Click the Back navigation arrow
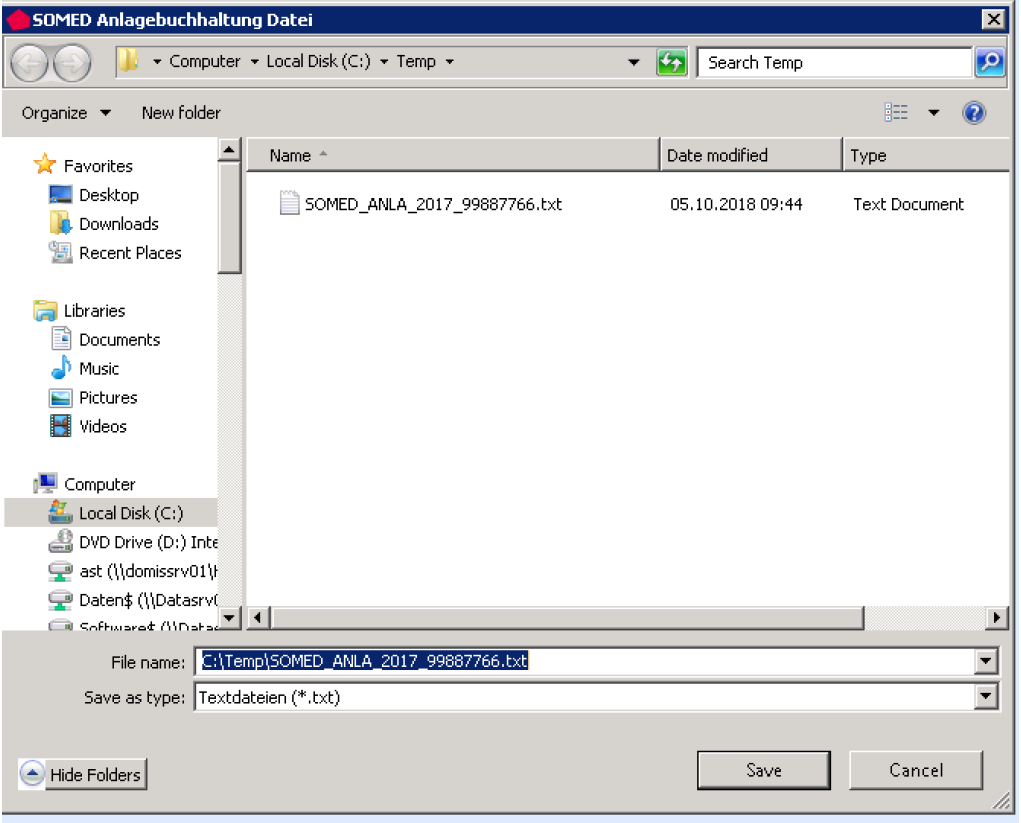 pos(29,63)
